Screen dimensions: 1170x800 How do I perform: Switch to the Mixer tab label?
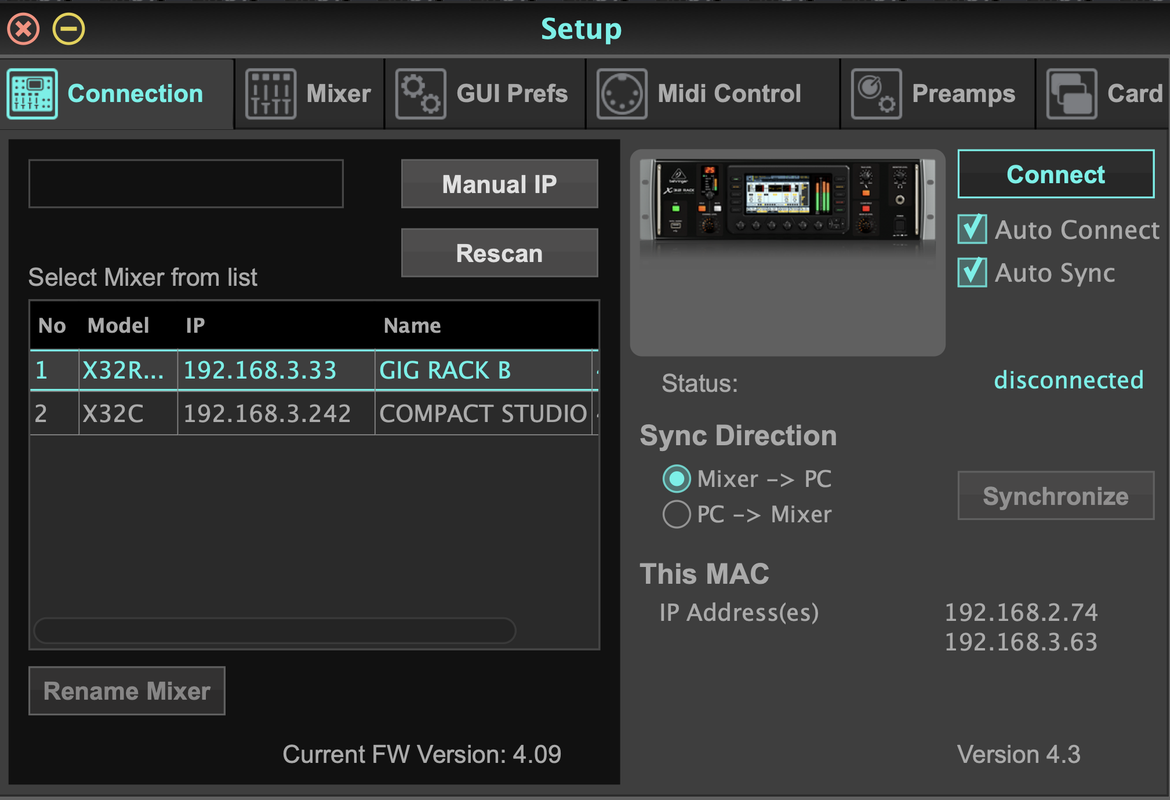click(338, 93)
